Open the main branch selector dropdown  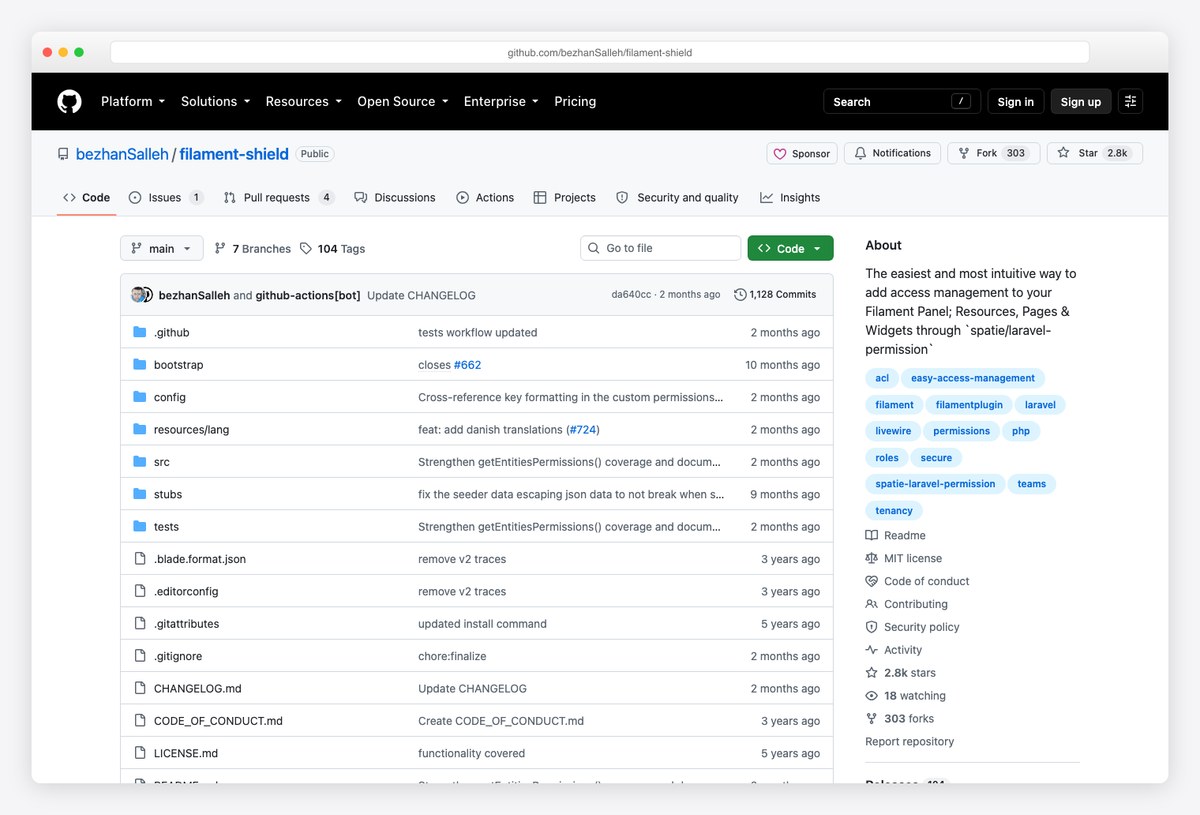162,249
